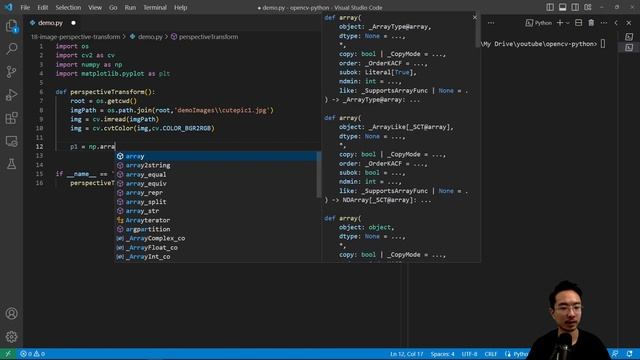This screenshot has height=360, width=640.
Task: Open the Testing flask view
Action: [11, 164]
